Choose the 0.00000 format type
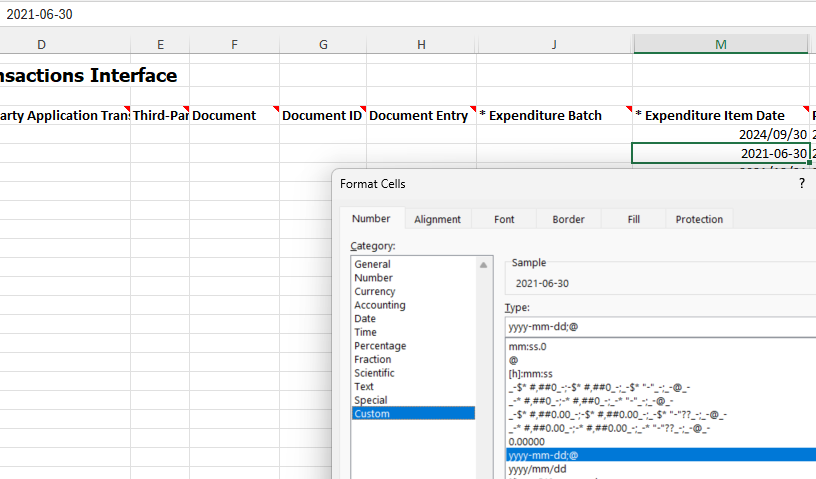Screen dimensions: 816x479 661,441
